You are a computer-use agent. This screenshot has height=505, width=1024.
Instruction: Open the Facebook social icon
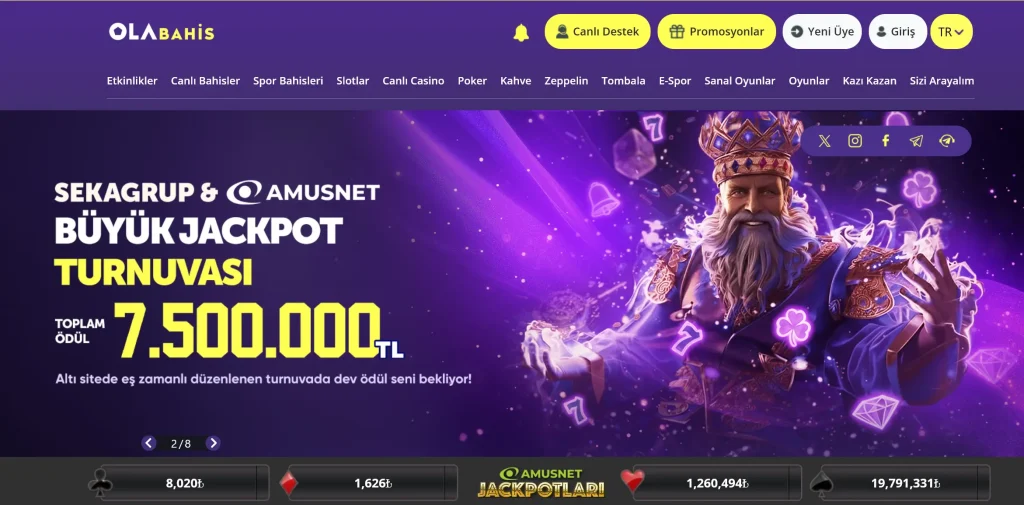(886, 140)
